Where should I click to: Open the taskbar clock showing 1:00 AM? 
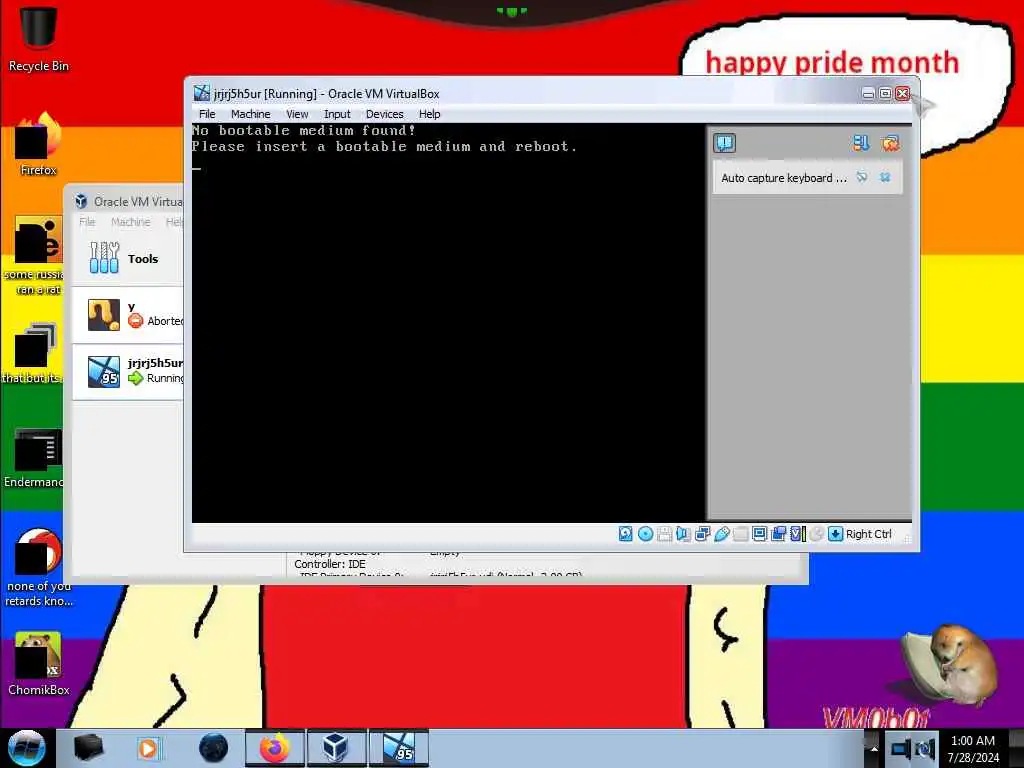click(x=973, y=749)
